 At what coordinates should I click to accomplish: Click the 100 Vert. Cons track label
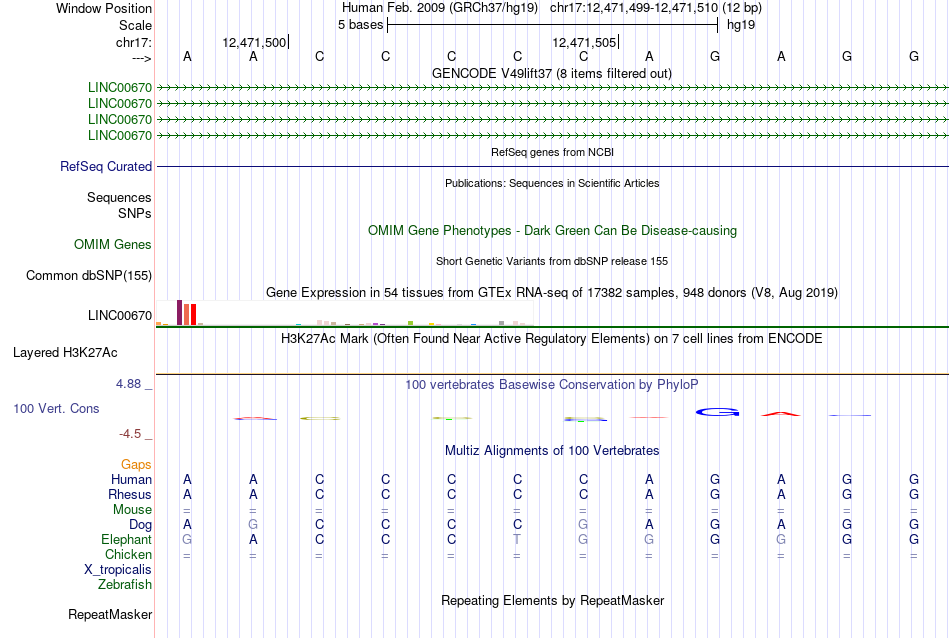pyautogui.click(x=56, y=408)
